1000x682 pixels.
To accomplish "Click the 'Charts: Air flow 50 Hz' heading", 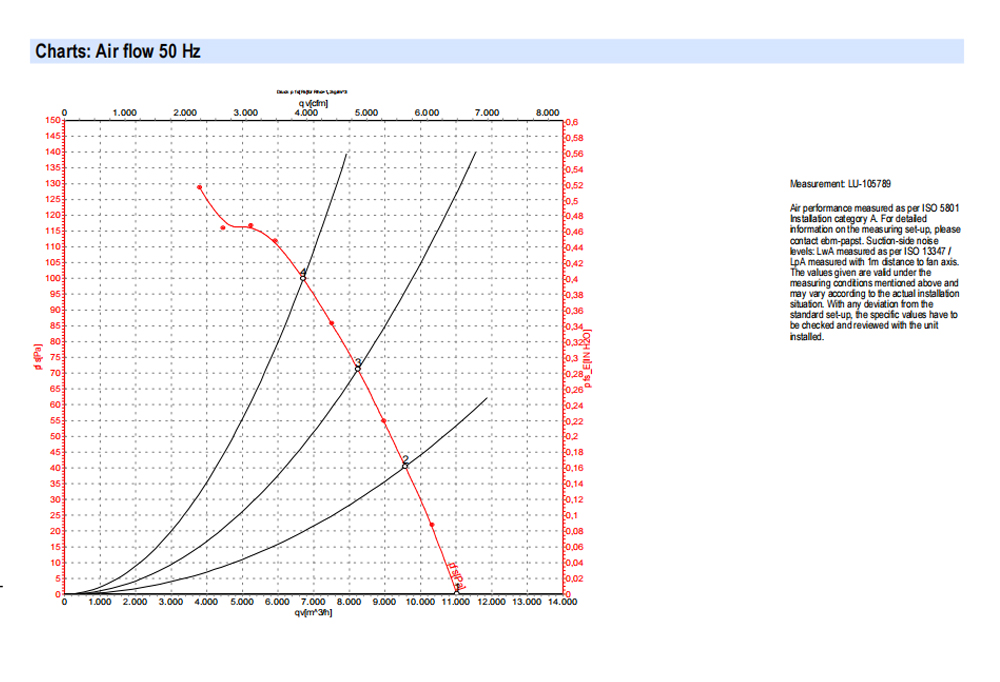I will [118, 51].
